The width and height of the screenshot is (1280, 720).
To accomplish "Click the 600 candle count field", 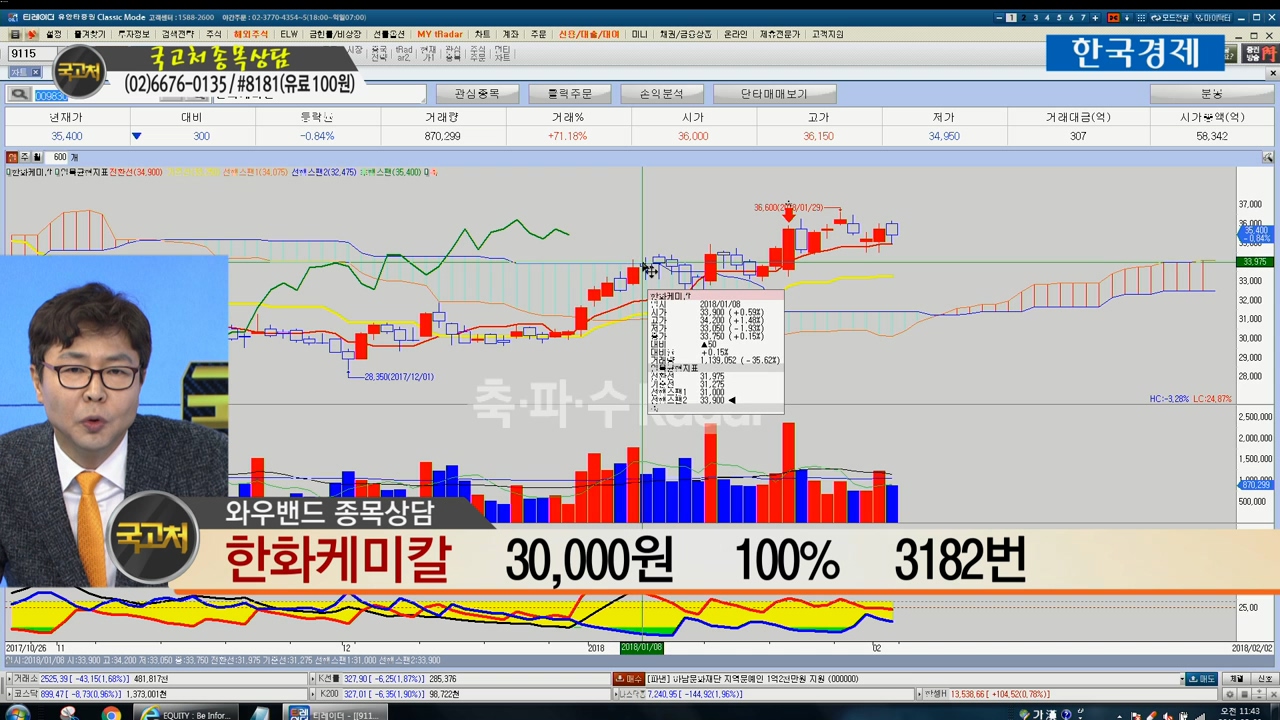I will pyautogui.click(x=56, y=157).
